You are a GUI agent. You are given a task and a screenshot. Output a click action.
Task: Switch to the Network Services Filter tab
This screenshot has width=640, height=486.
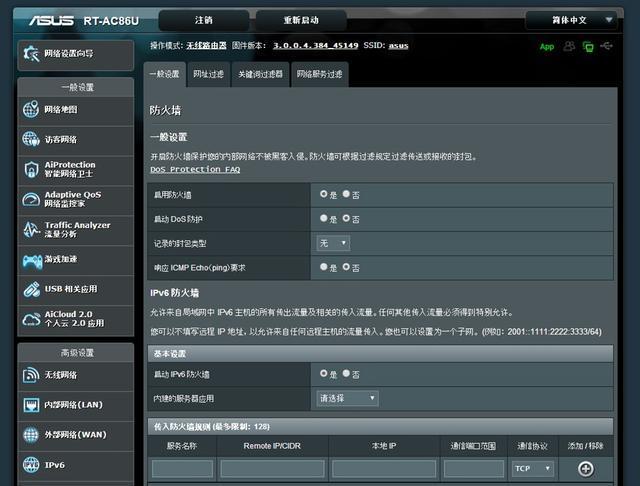[320, 74]
